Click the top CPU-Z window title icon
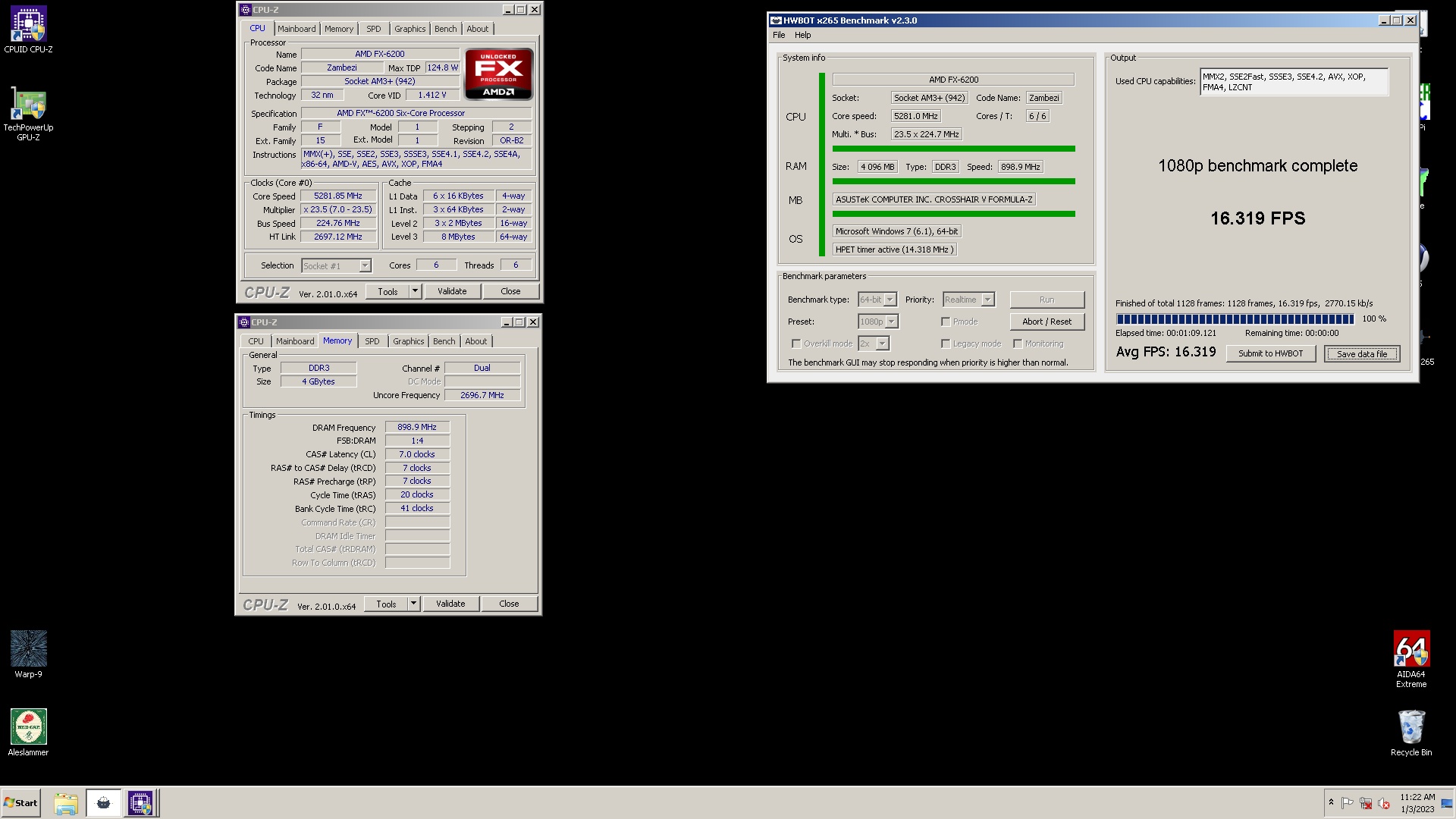 (245, 10)
